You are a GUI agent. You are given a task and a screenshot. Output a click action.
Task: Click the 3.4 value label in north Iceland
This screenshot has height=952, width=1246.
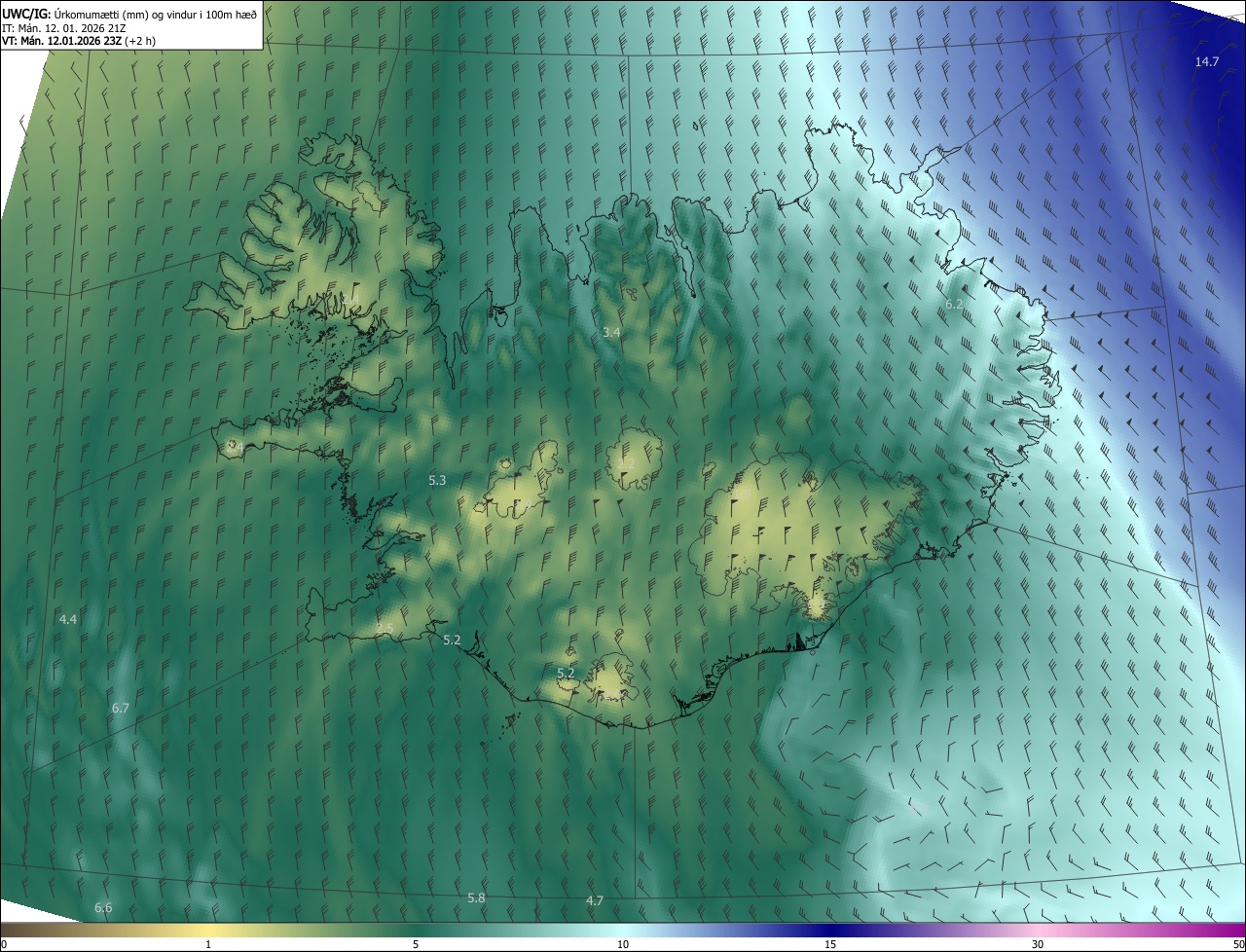pyautogui.click(x=611, y=333)
